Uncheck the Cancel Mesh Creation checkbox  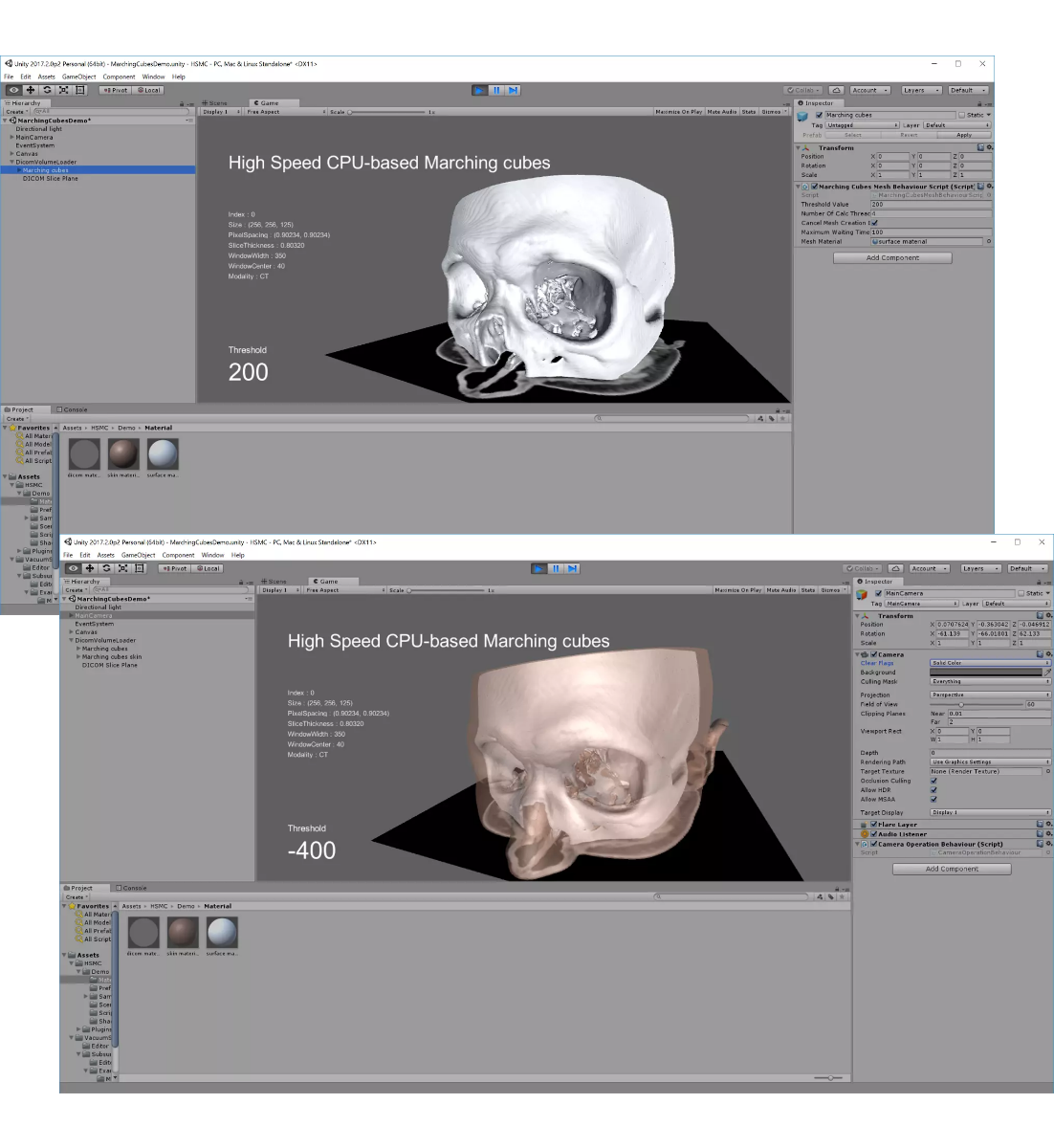874,223
